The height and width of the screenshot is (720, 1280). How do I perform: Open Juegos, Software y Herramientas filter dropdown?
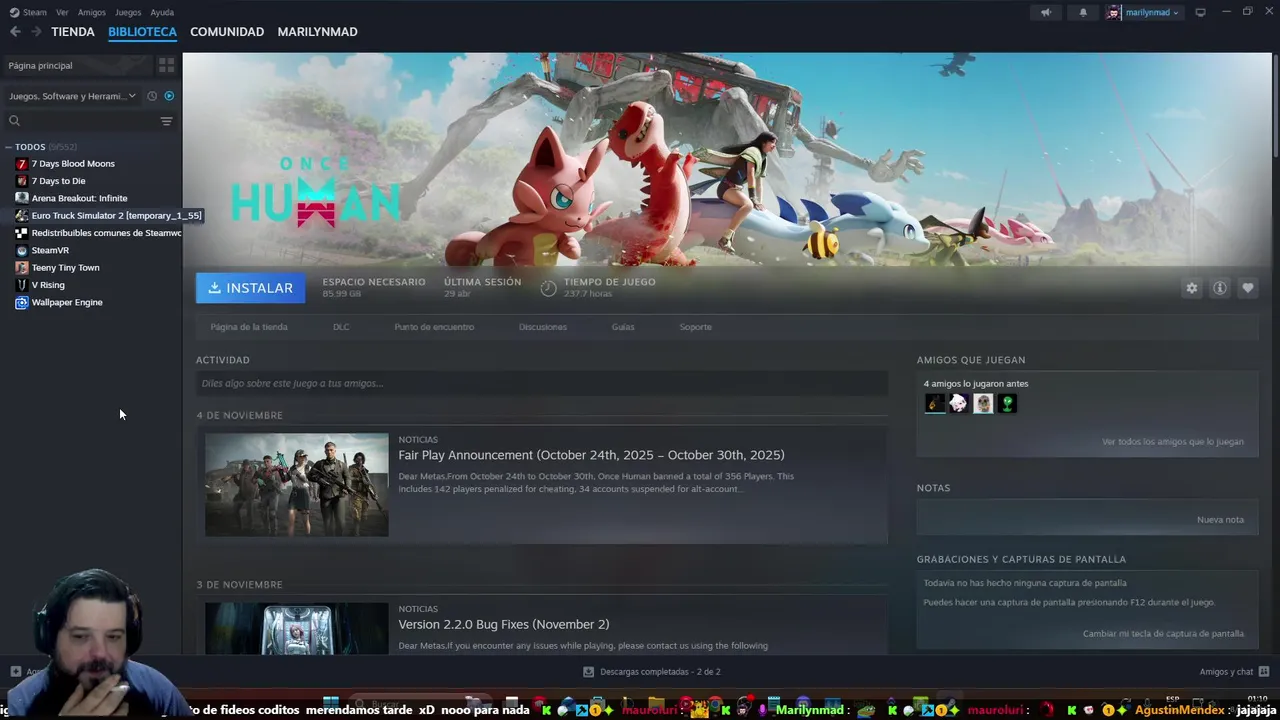click(x=72, y=96)
